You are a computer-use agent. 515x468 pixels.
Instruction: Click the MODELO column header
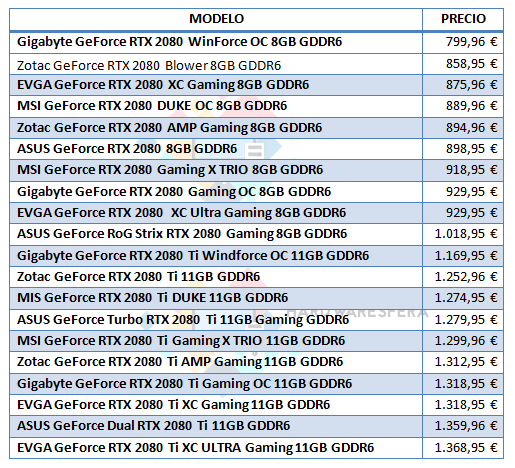pyautogui.click(x=216, y=19)
